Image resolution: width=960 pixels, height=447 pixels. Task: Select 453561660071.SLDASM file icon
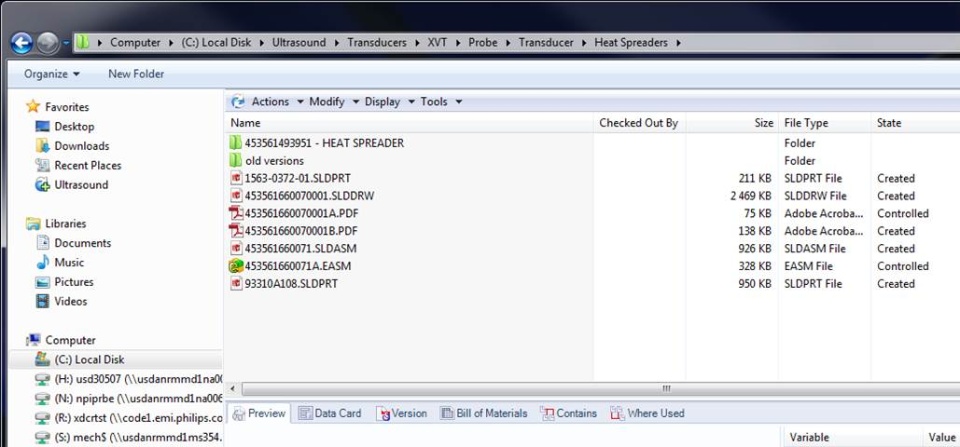coord(236,249)
